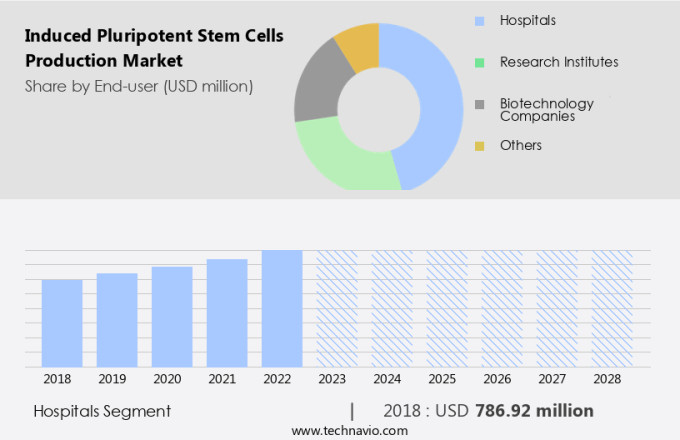
Task: Click the green Research Institutes legend swatch
Action: coord(480,62)
